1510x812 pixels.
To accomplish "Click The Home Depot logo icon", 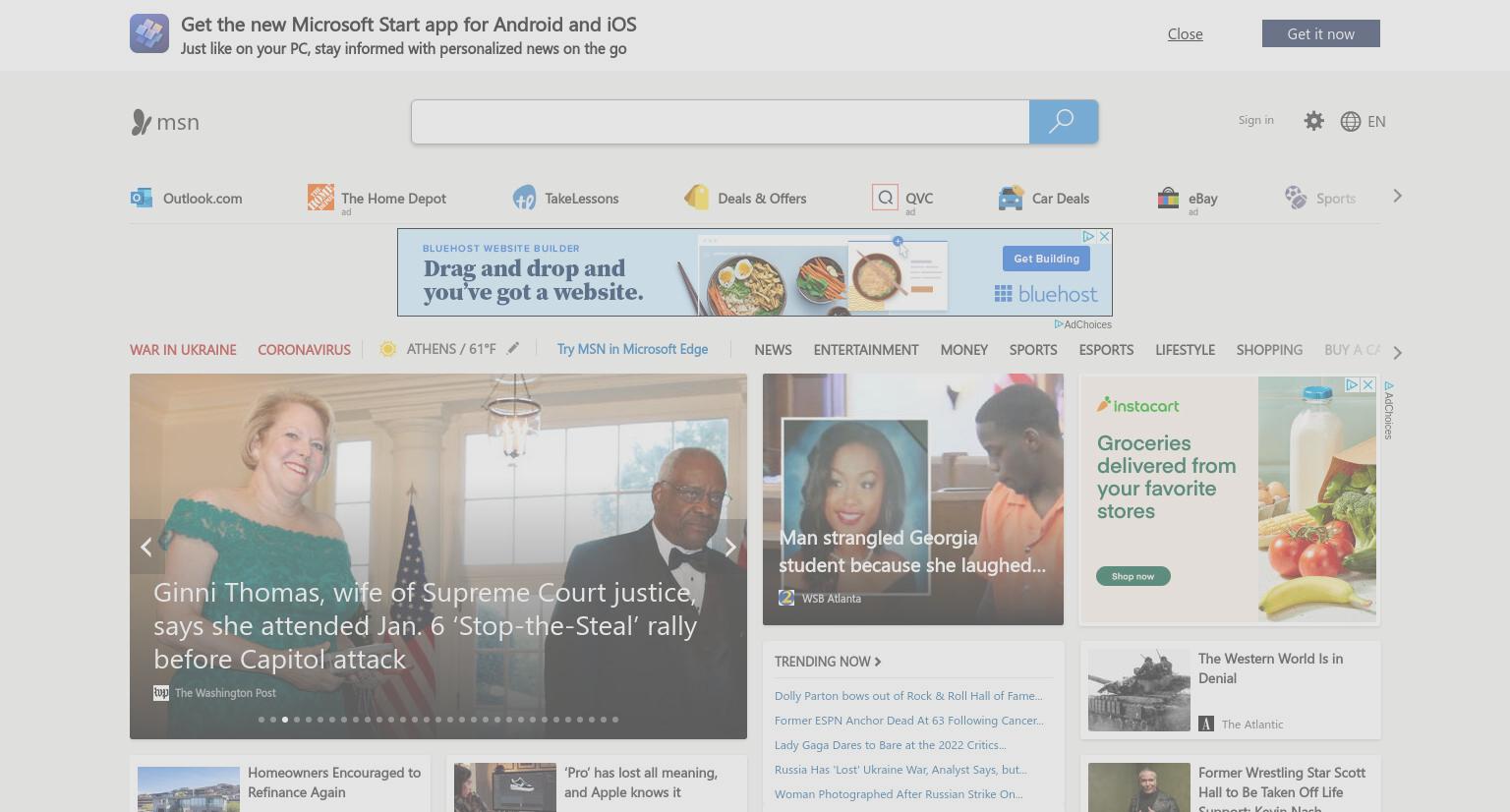I will coord(320,197).
